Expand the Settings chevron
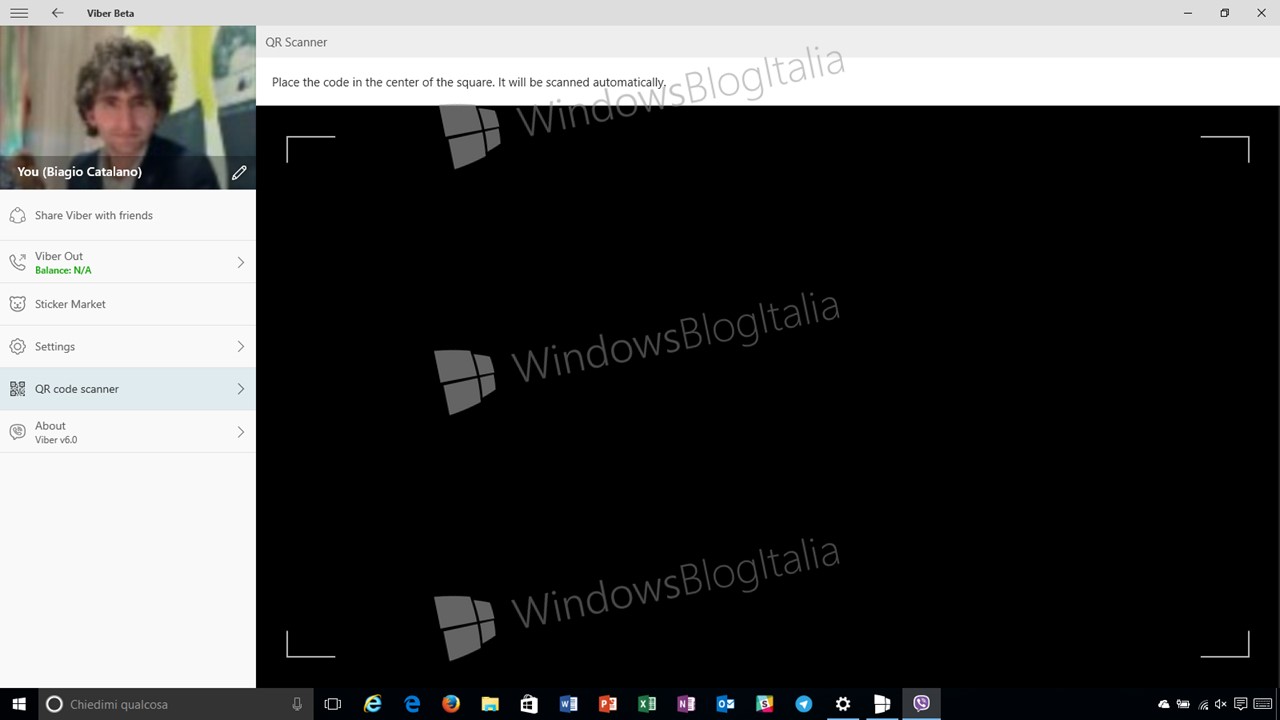Viewport: 1280px width, 720px height. coord(241,346)
